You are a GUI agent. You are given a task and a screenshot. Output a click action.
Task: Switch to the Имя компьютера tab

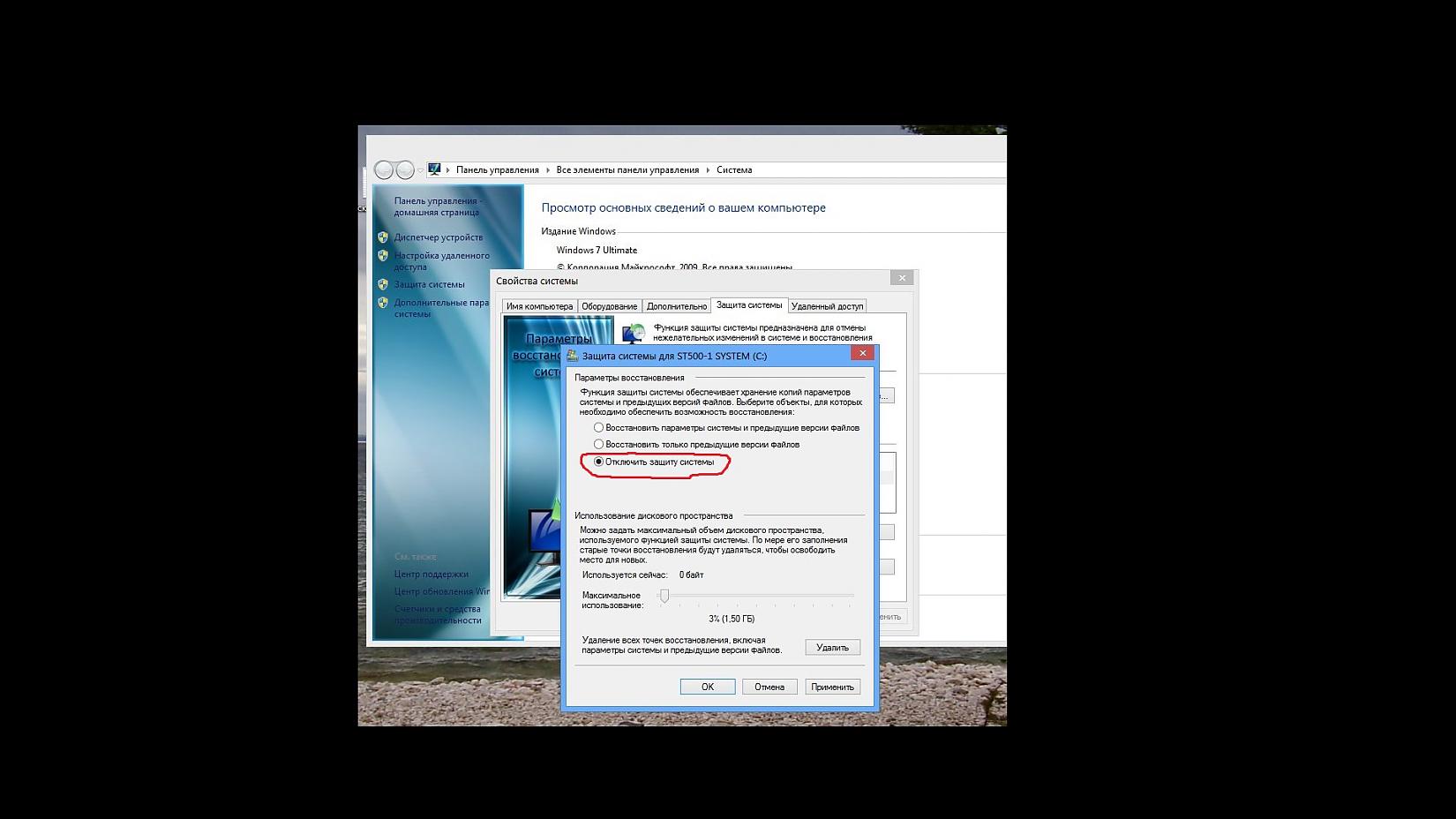click(x=539, y=306)
